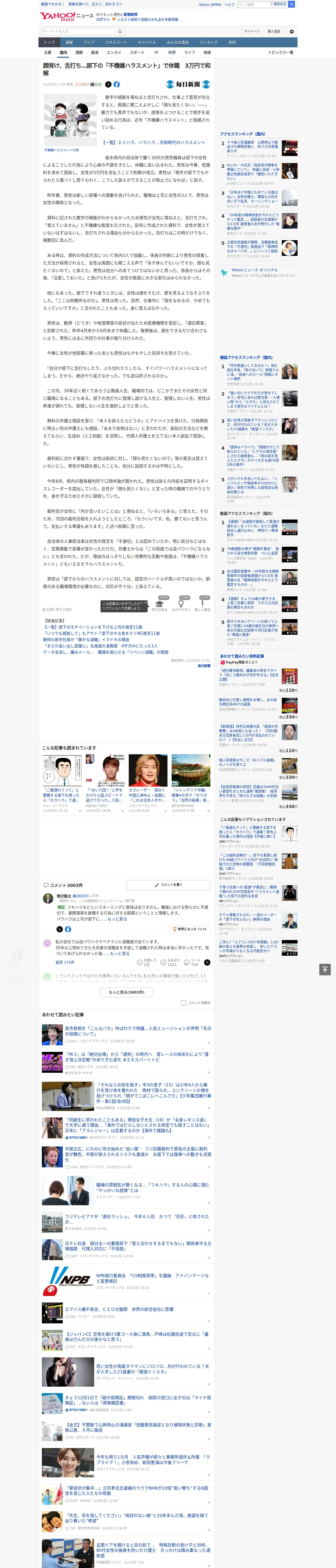Share user comment on X

pyautogui.click(x=207, y=962)
